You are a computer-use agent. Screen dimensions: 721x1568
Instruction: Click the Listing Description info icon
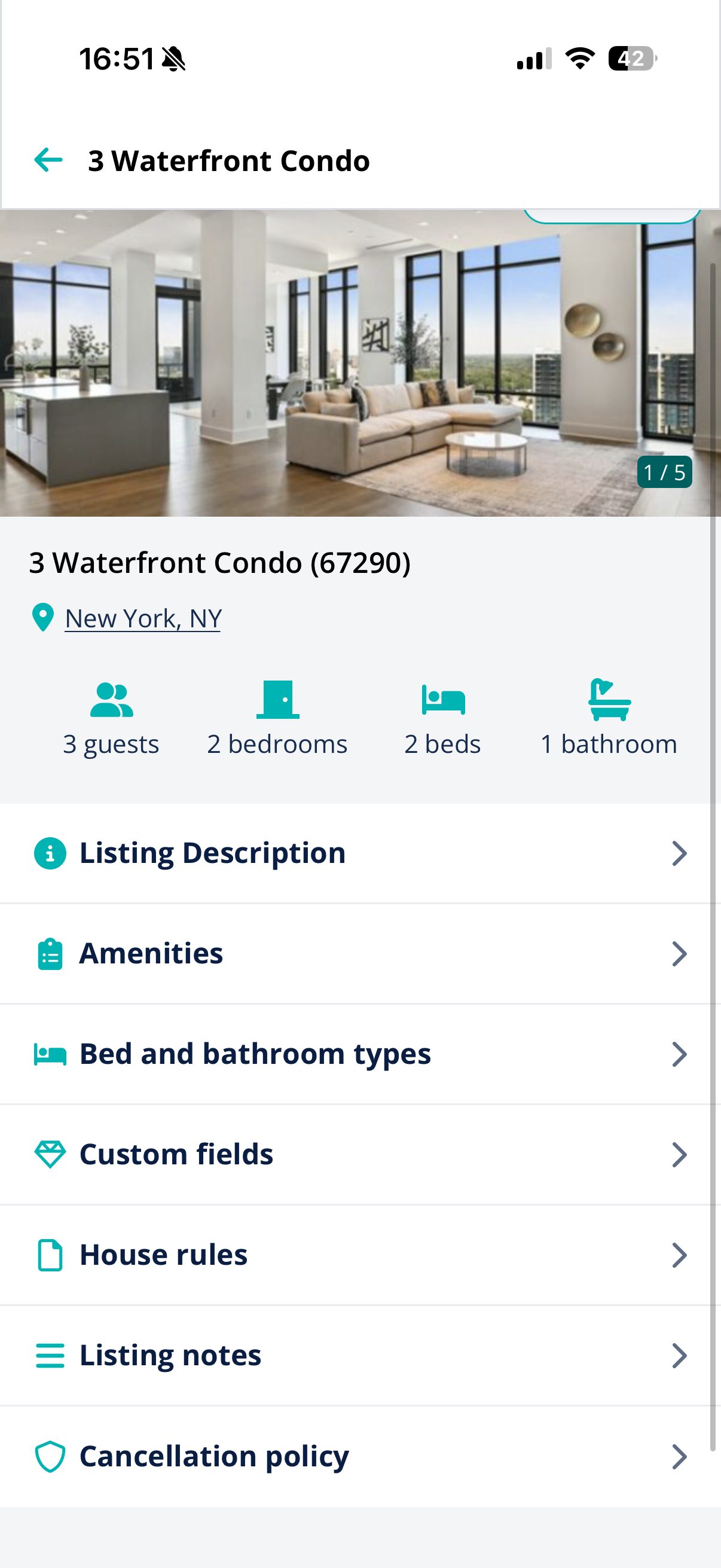tap(50, 853)
